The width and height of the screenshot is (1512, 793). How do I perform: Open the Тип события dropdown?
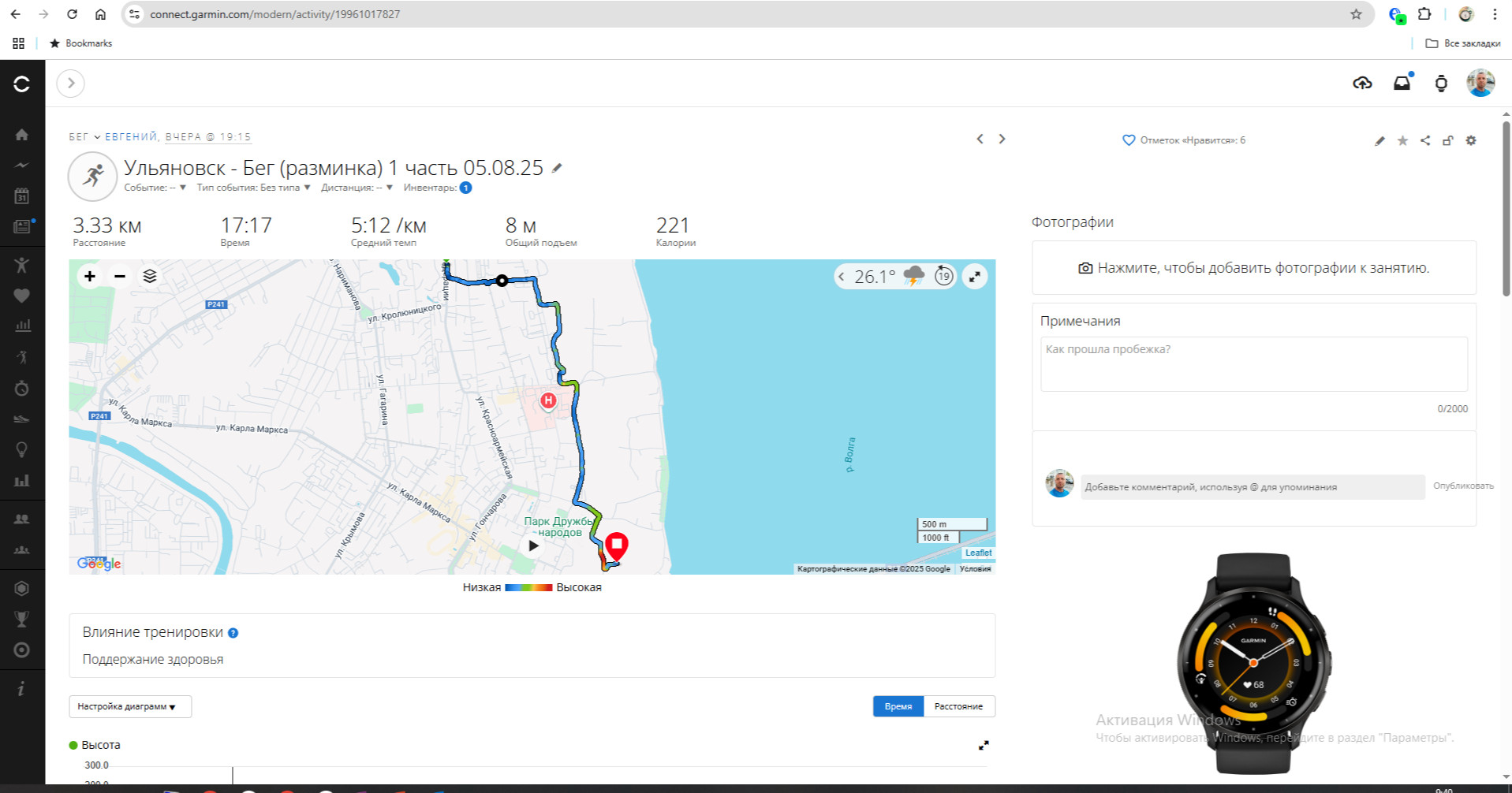pos(253,188)
